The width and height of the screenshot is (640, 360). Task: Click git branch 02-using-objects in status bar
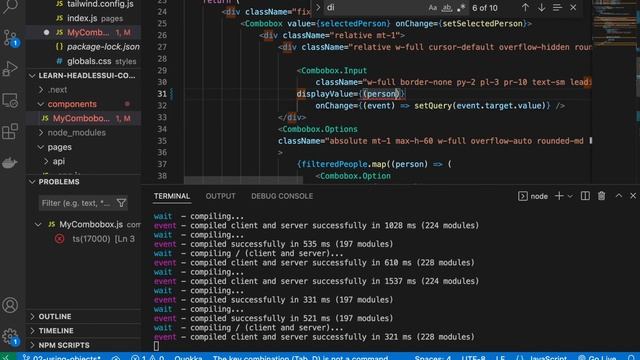[x=61, y=357]
